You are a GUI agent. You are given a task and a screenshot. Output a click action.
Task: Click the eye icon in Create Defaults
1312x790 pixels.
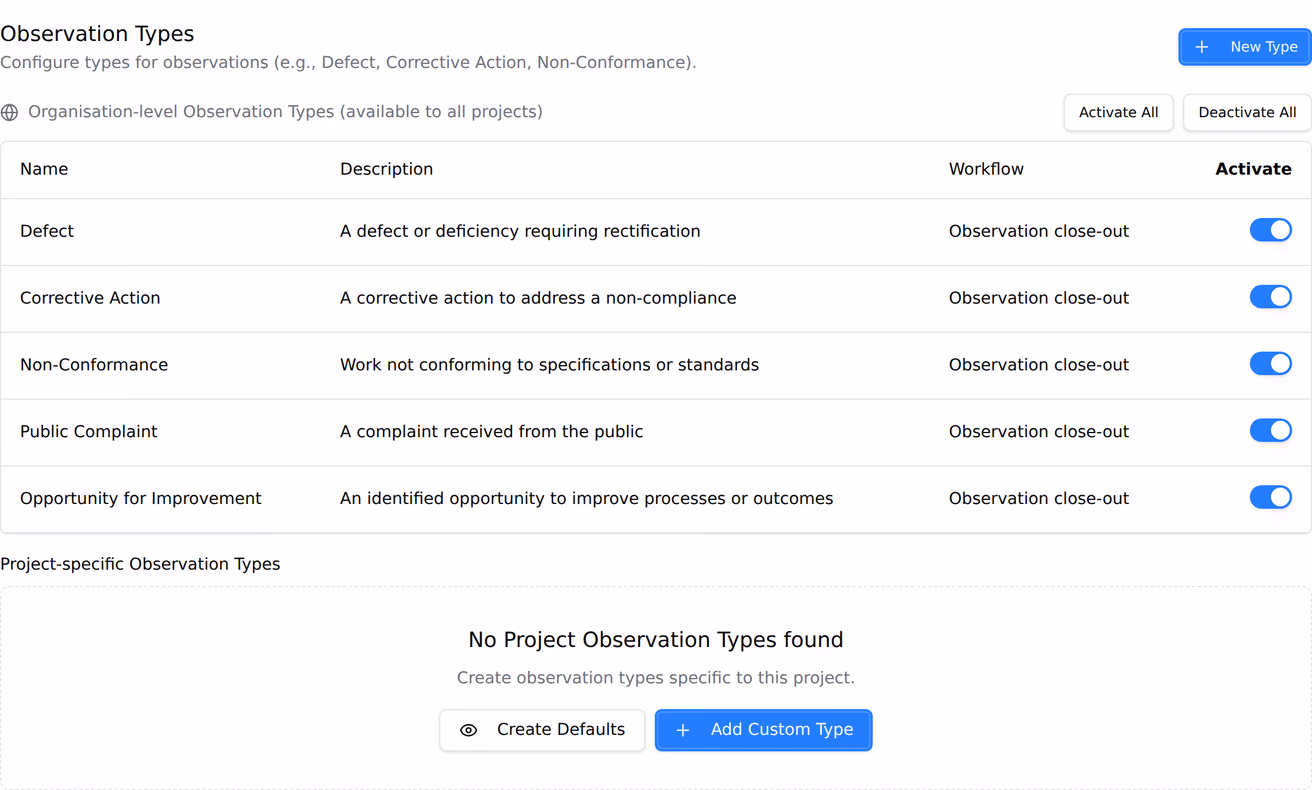pos(468,730)
